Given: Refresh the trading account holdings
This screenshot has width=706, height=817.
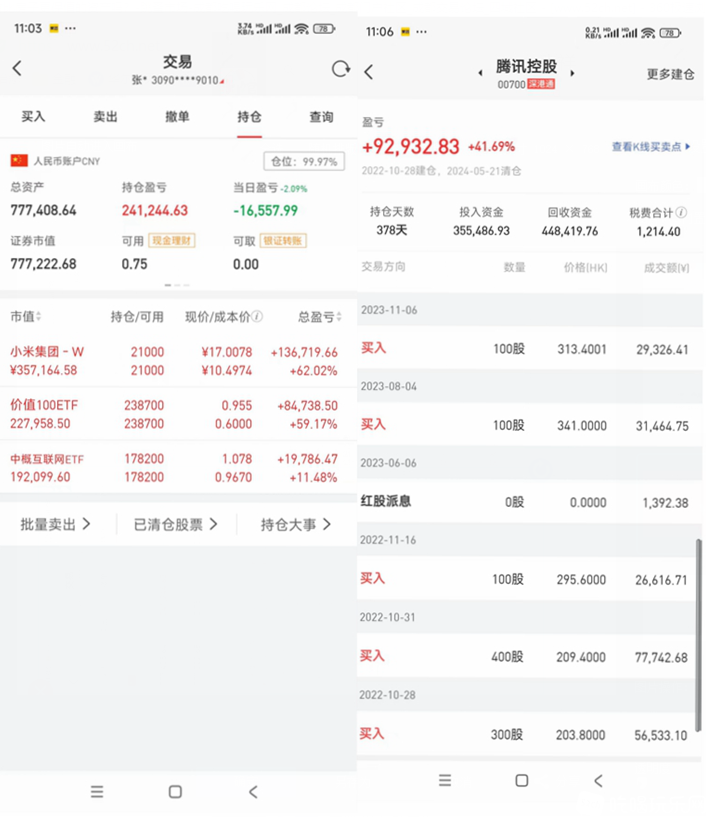Looking at the screenshot, I should (x=341, y=68).
